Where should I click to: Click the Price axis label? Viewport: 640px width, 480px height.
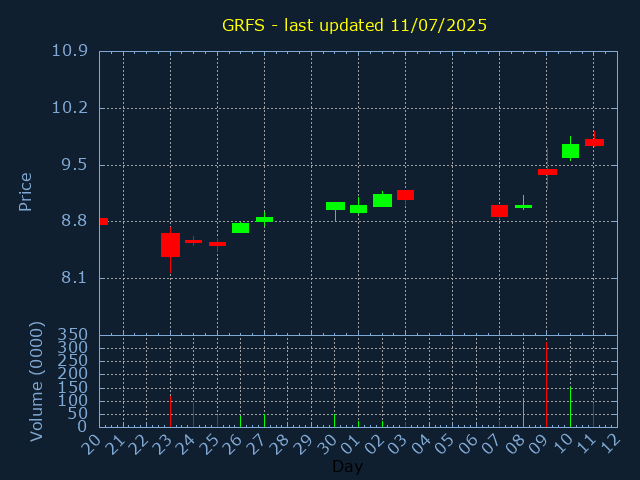click(25, 192)
